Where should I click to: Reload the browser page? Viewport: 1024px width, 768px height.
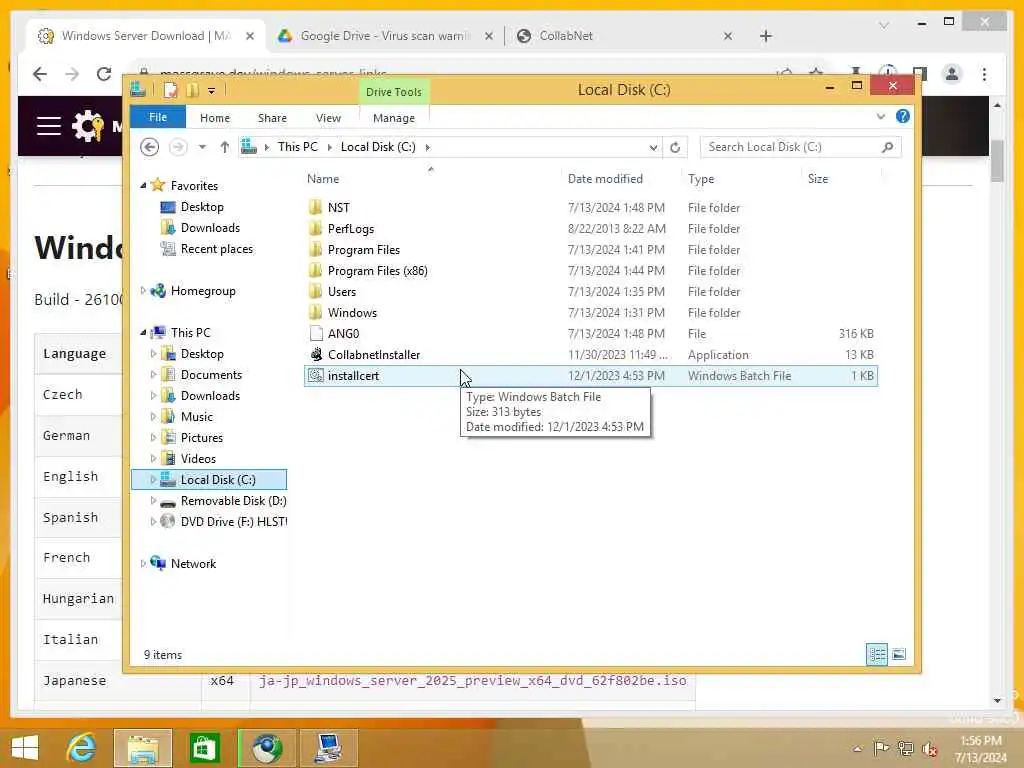pos(103,74)
